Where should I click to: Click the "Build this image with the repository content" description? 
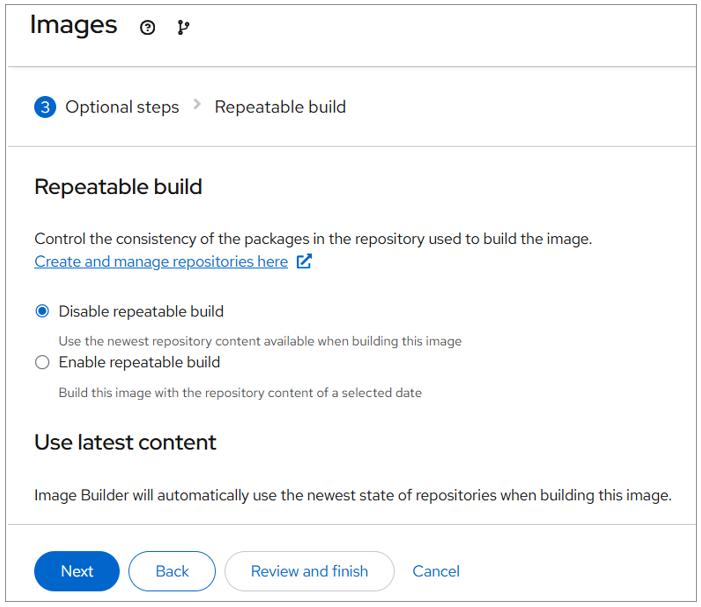[x=240, y=393]
